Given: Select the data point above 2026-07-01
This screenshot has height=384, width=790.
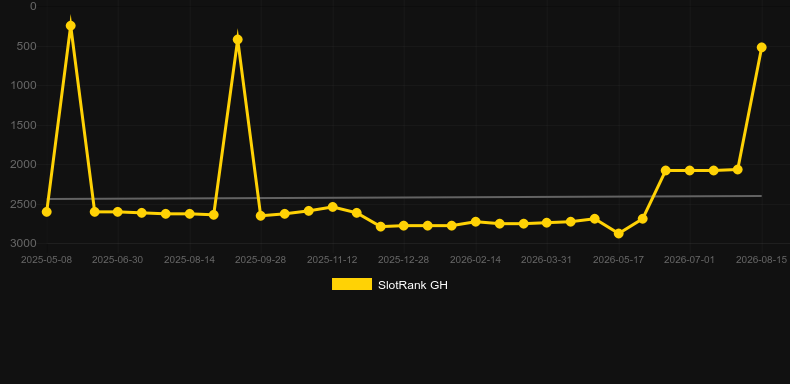Looking at the screenshot, I should (690, 171).
